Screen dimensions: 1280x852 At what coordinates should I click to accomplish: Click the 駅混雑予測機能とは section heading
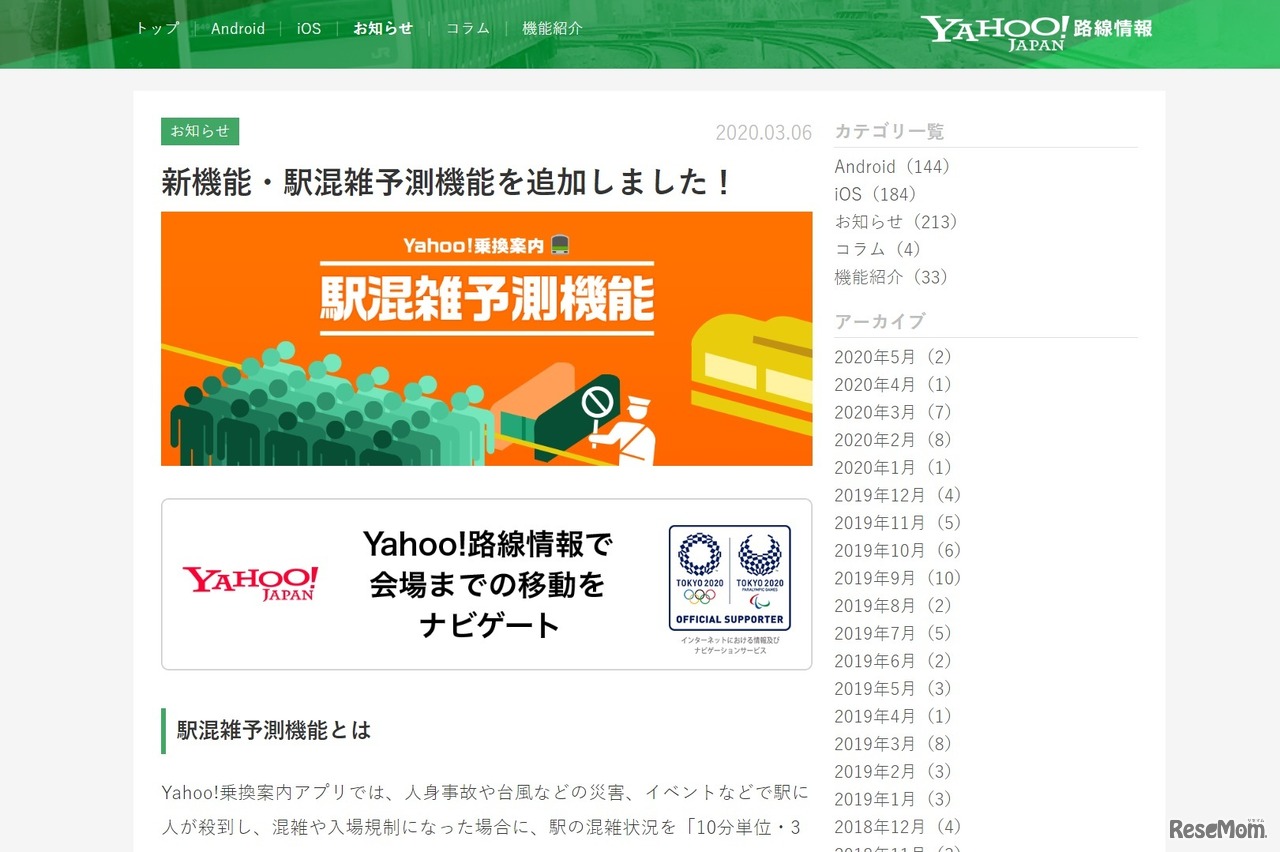click(274, 731)
